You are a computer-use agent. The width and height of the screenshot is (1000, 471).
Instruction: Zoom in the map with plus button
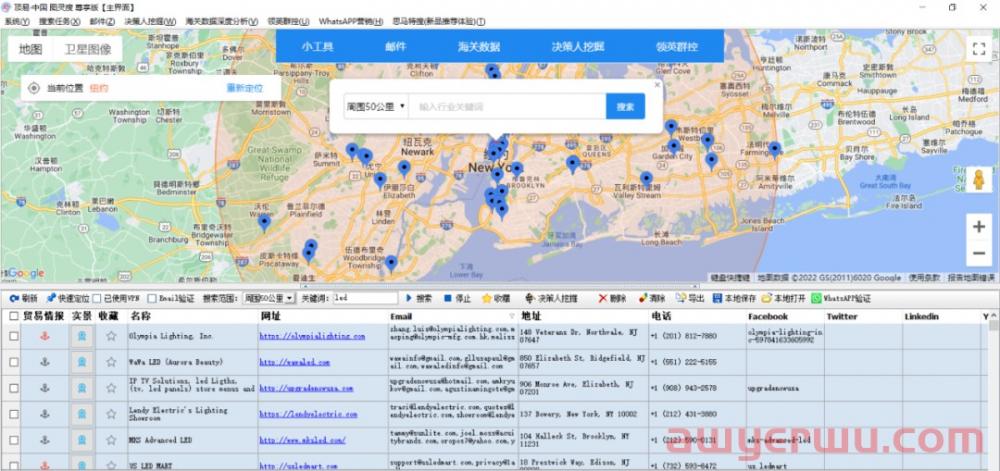tap(978, 227)
